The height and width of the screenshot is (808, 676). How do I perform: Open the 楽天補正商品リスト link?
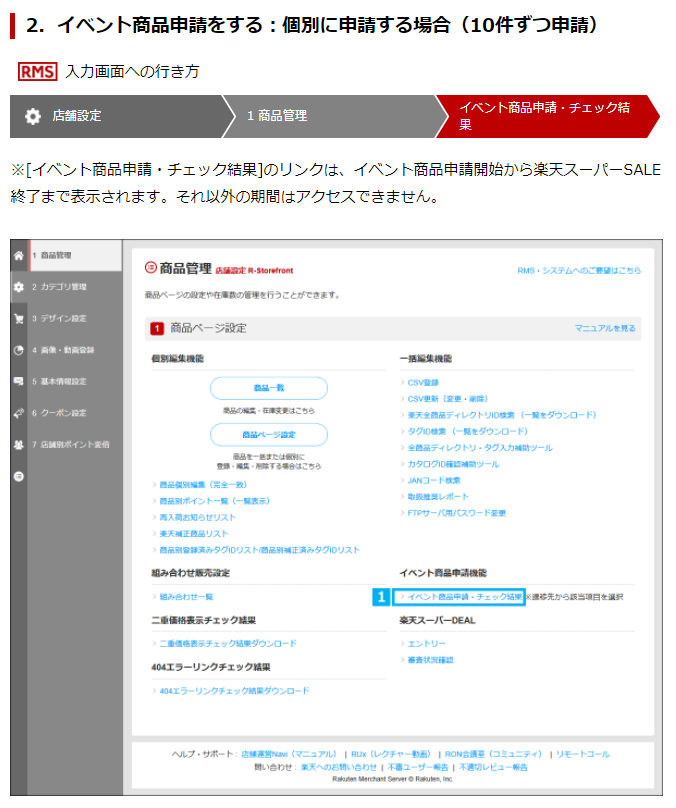click(x=194, y=534)
